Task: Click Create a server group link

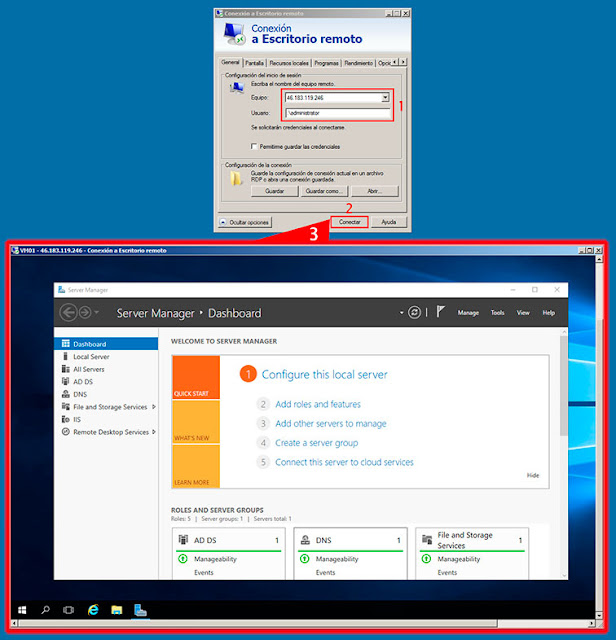Action: click(316, 443)
